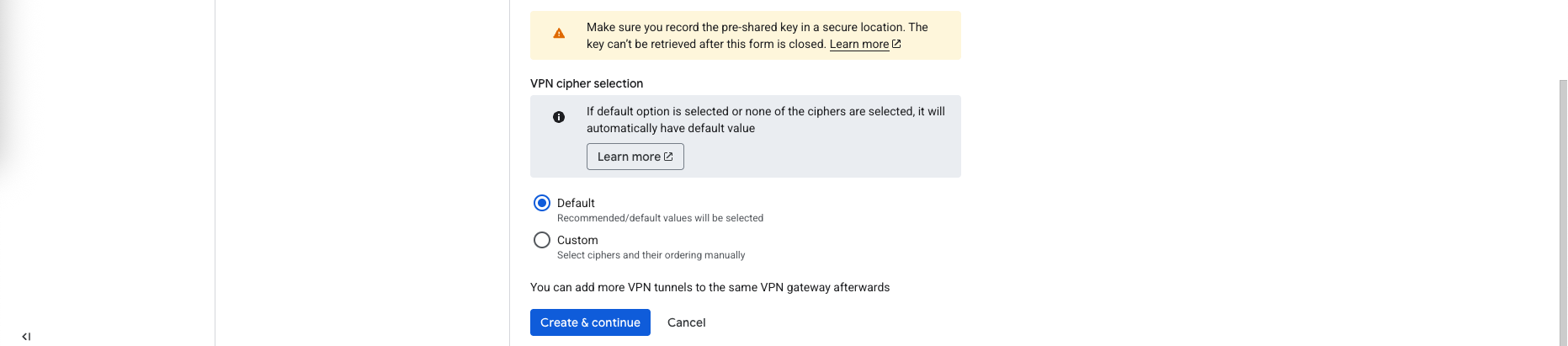Click the orange warning triangle icon
Image resolution: width=1568 pixels, height=346 pixels.
click(x=559, y=34)
